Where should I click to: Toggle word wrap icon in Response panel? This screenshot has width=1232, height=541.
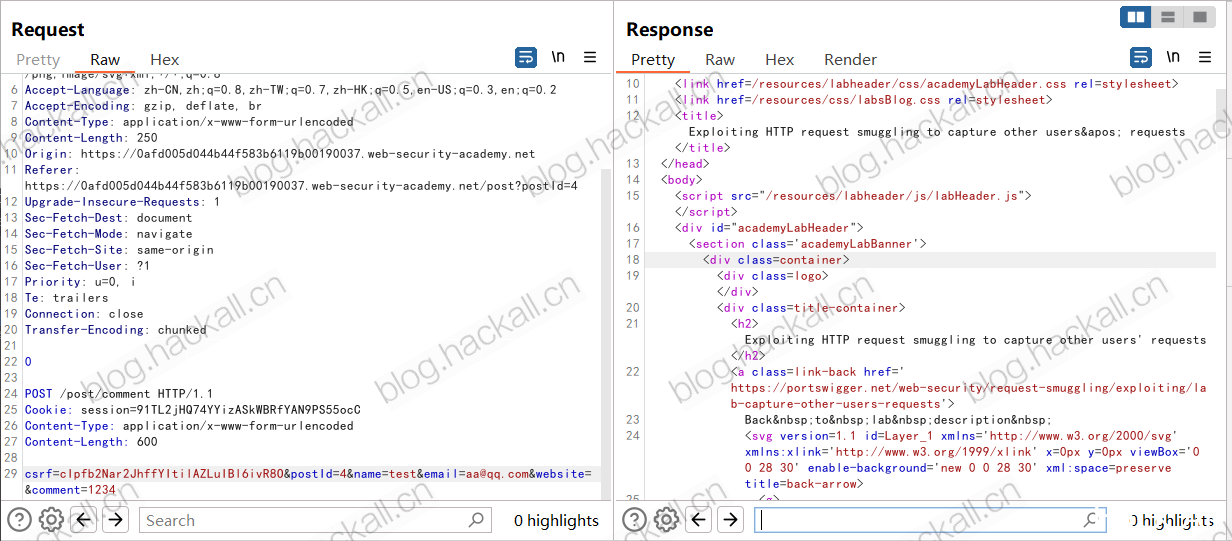click(1141, 58)
